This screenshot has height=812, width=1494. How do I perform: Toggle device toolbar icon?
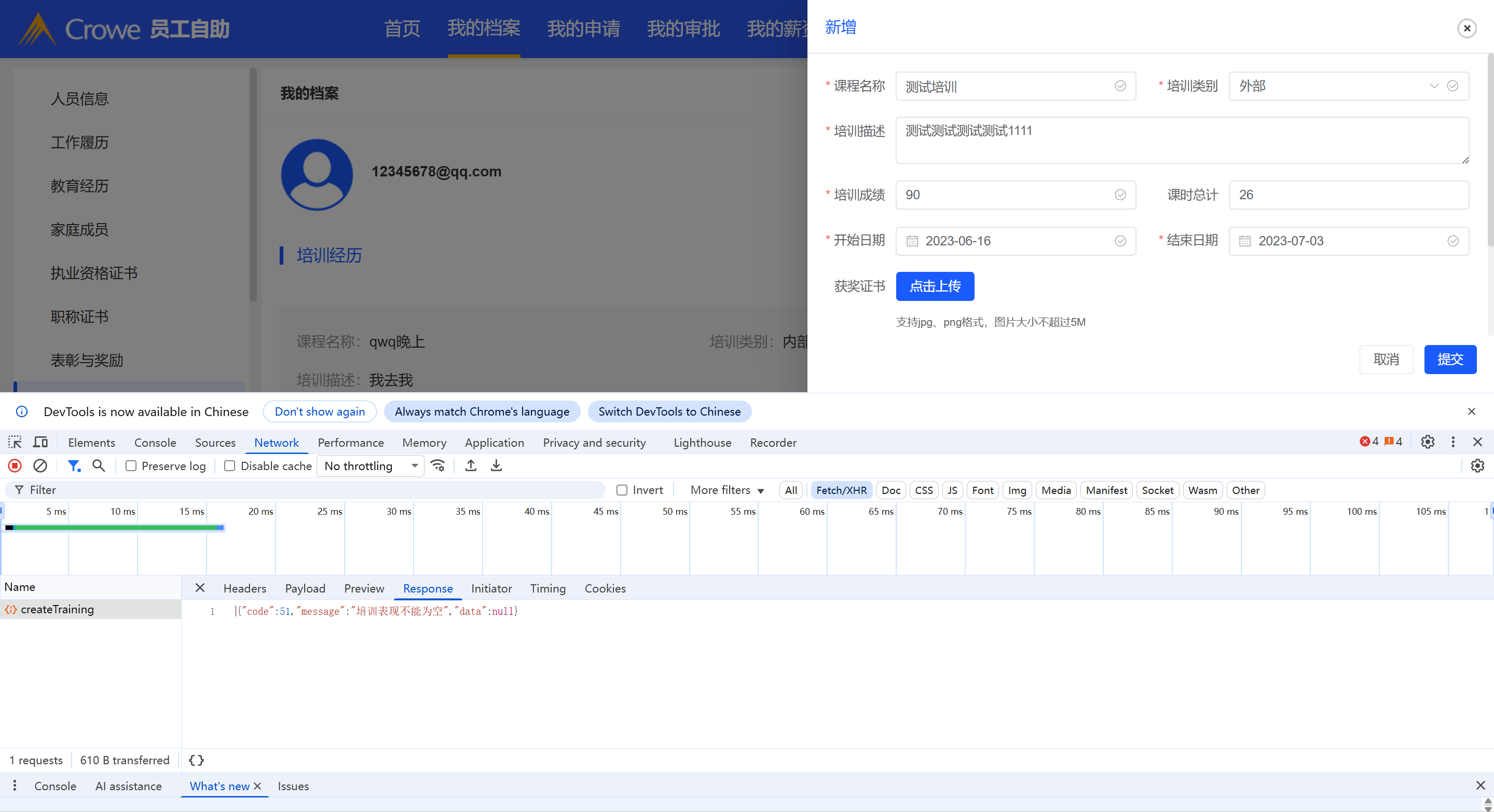point(40,443)
